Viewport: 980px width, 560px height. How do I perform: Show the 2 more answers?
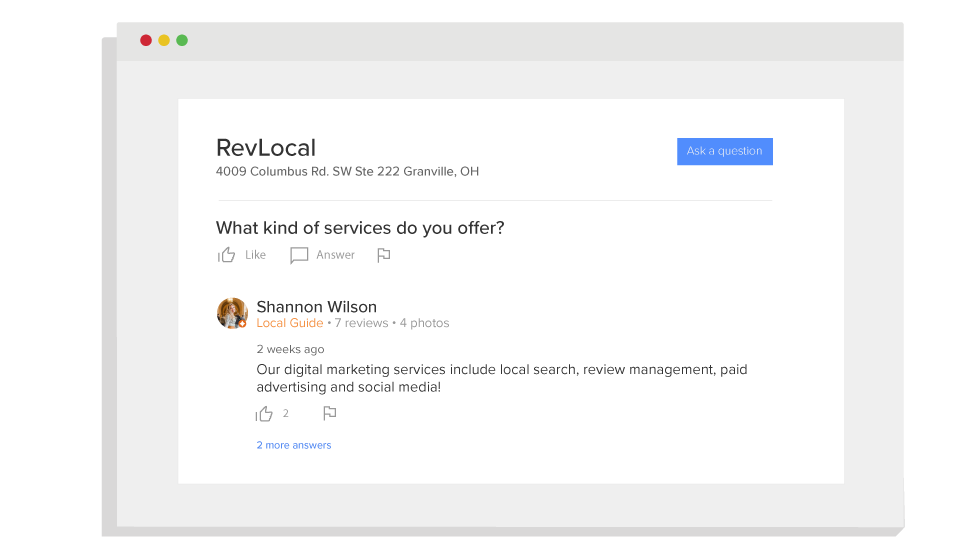click(x=294, y=445)
